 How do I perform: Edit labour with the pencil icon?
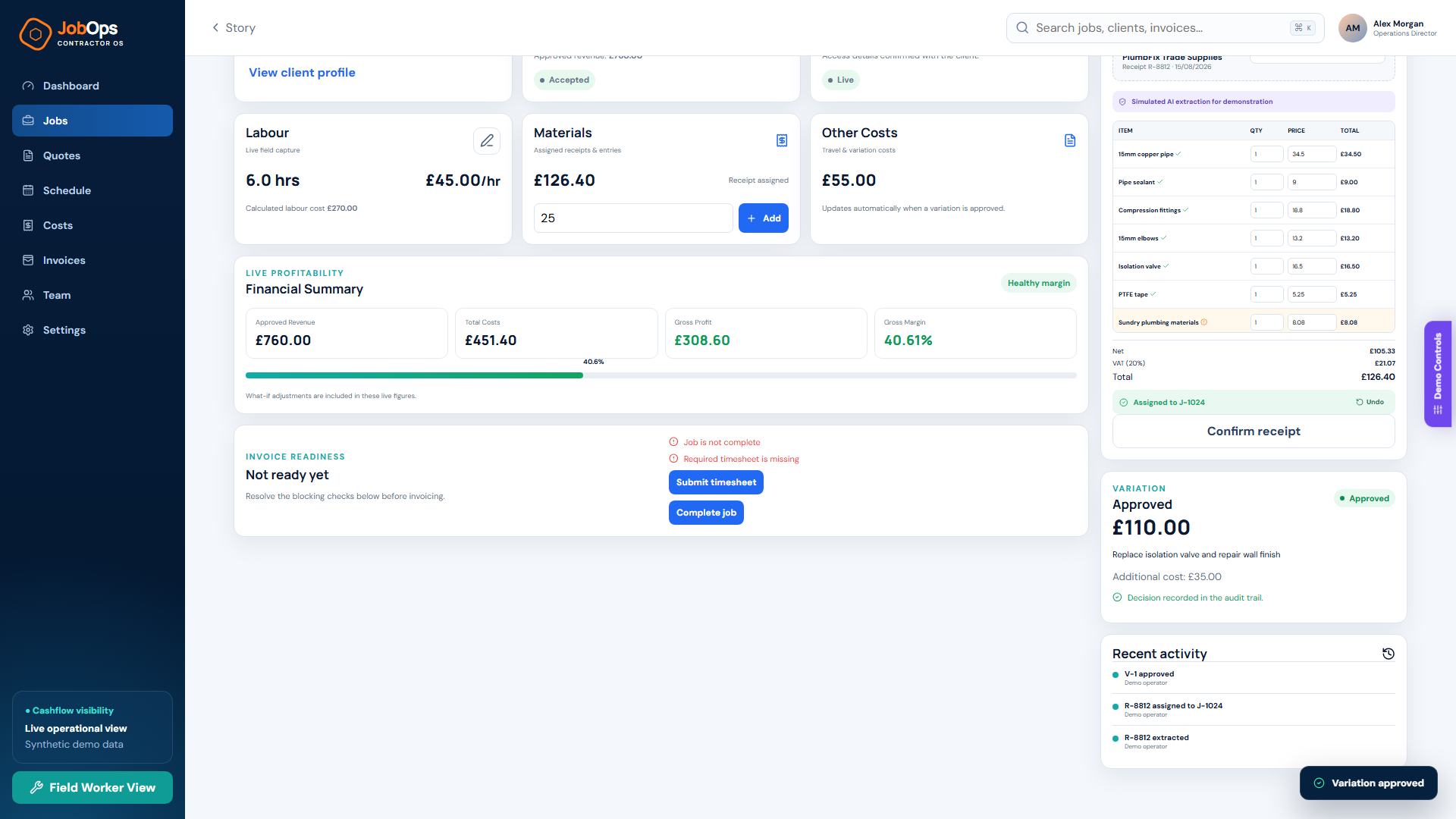487,140
